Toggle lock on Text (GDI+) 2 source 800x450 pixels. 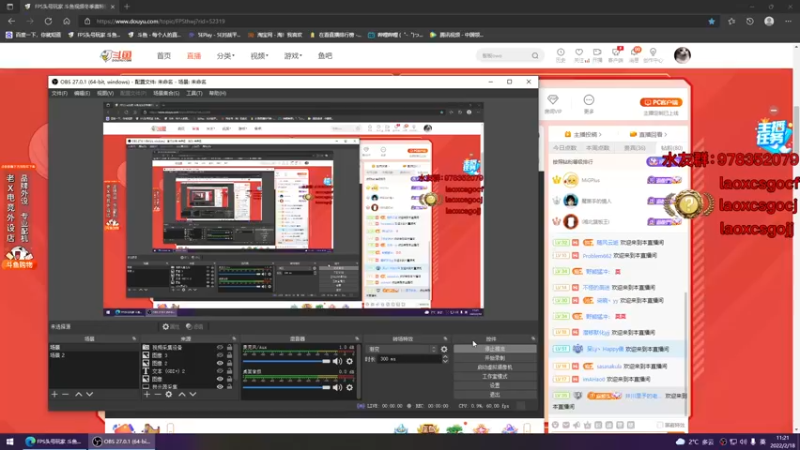tap(230, 371)
